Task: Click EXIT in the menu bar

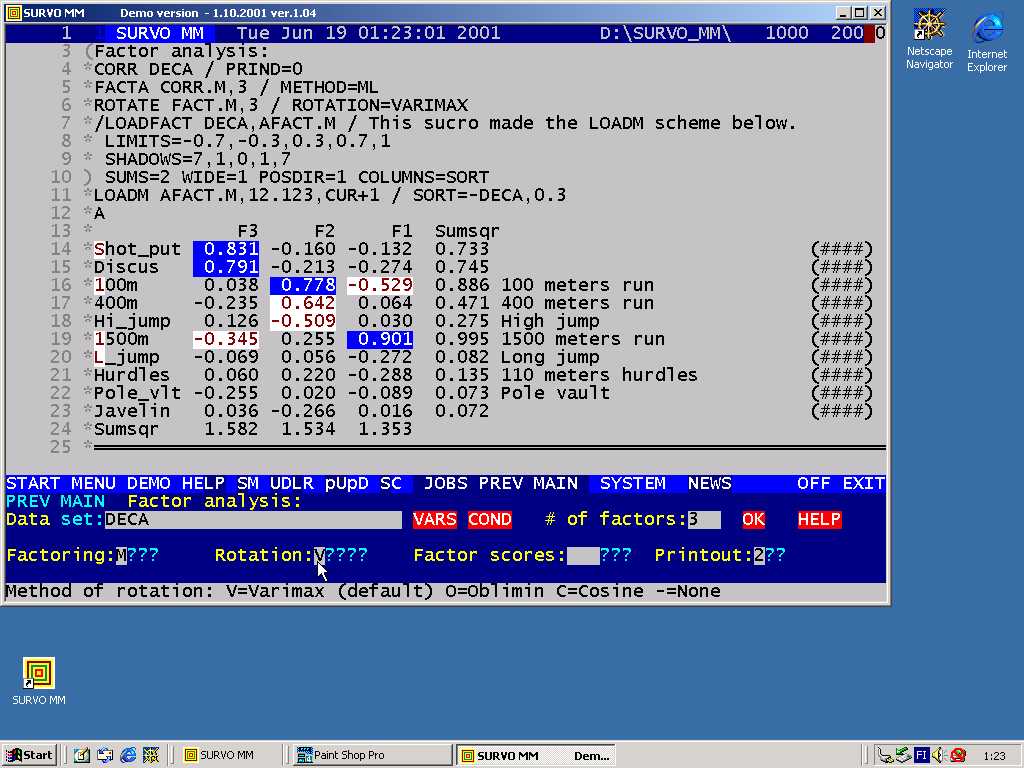Action: (x=863, y=484)
